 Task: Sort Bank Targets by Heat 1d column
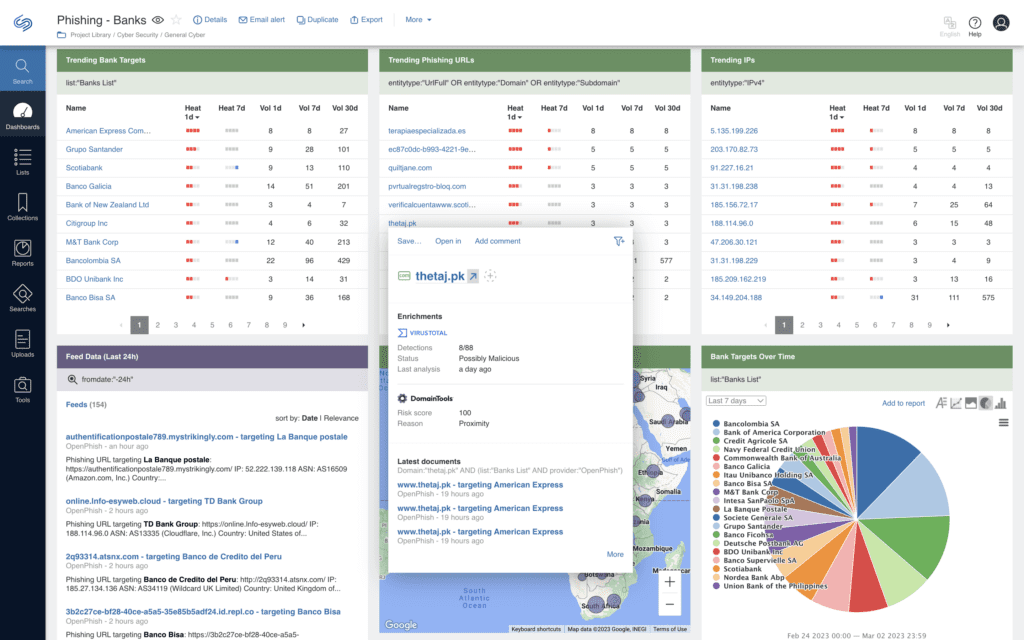(x=193, y=112)
